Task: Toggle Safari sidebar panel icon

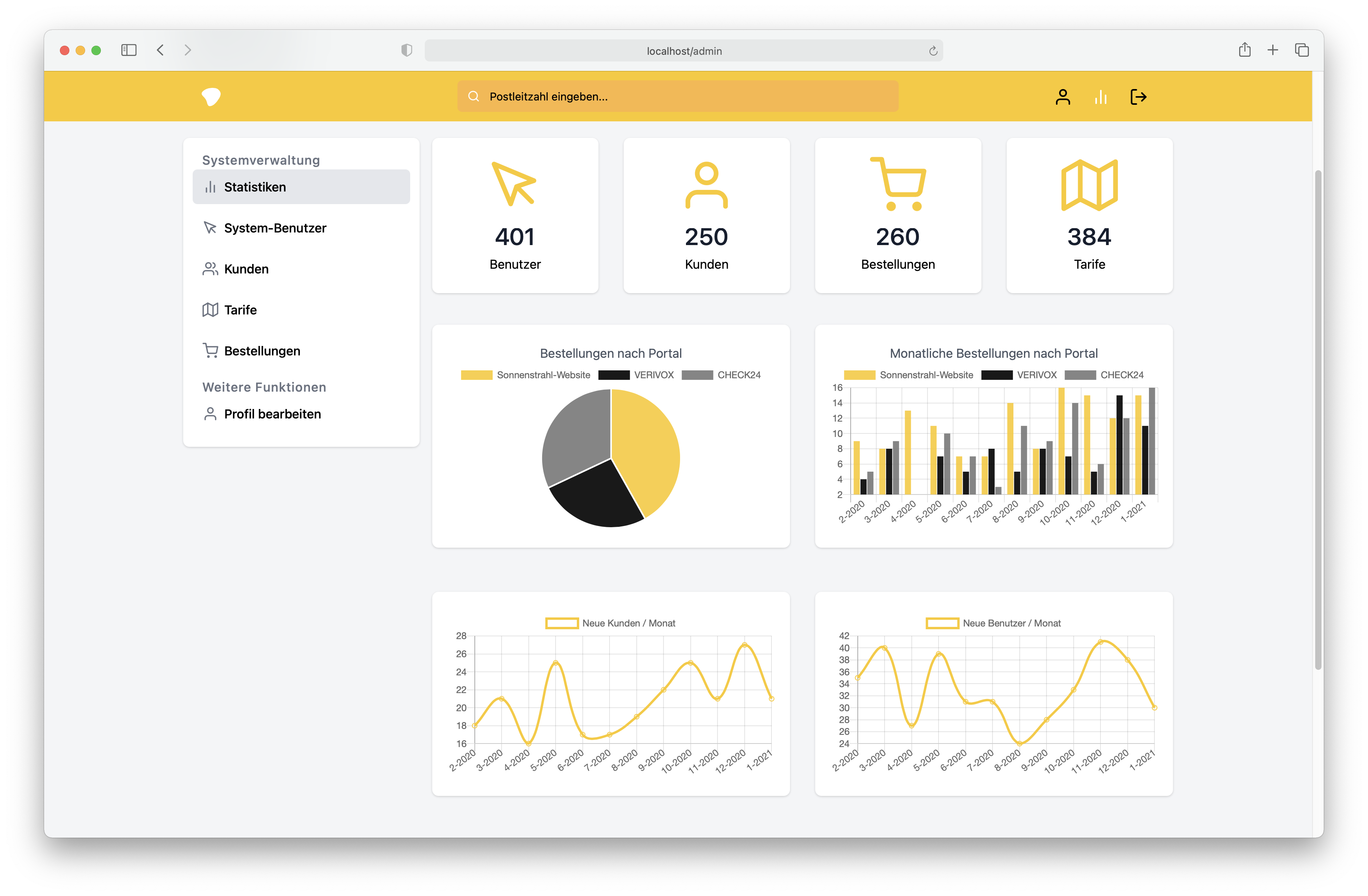Action: [129, 50]
